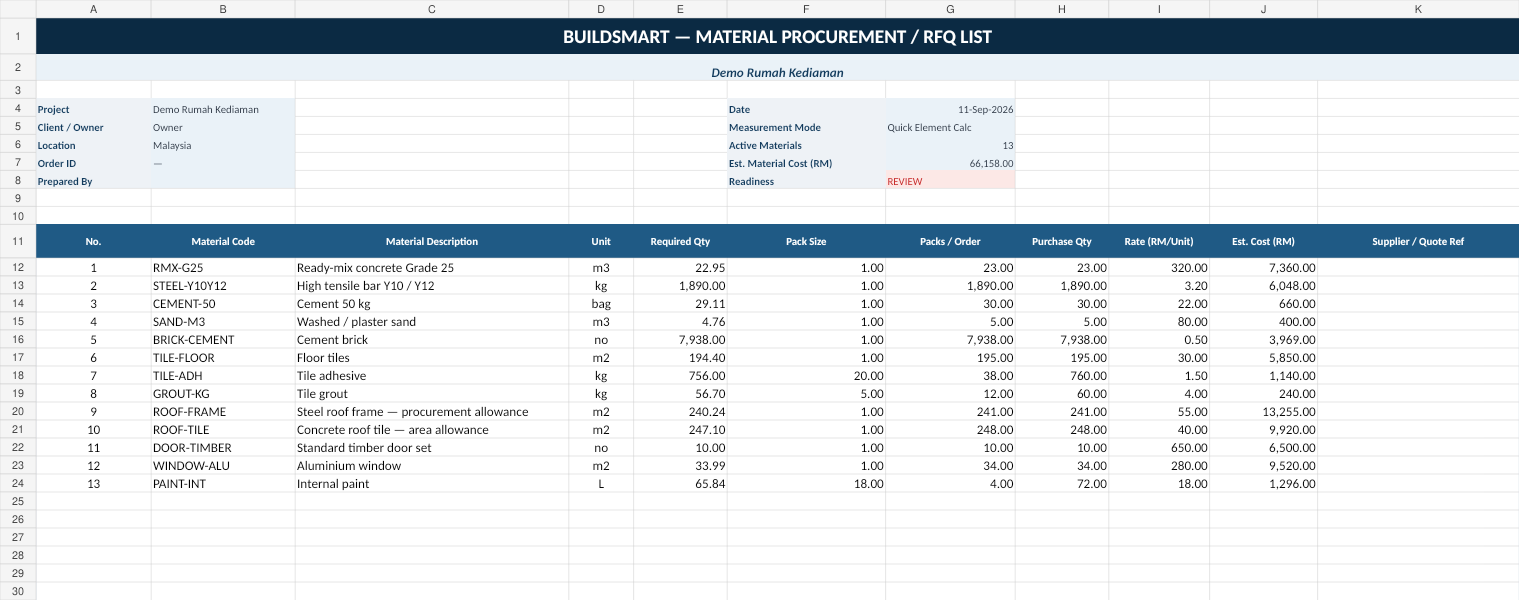Click the required qty '7,938.00' cell

click(x=680, y=340)
